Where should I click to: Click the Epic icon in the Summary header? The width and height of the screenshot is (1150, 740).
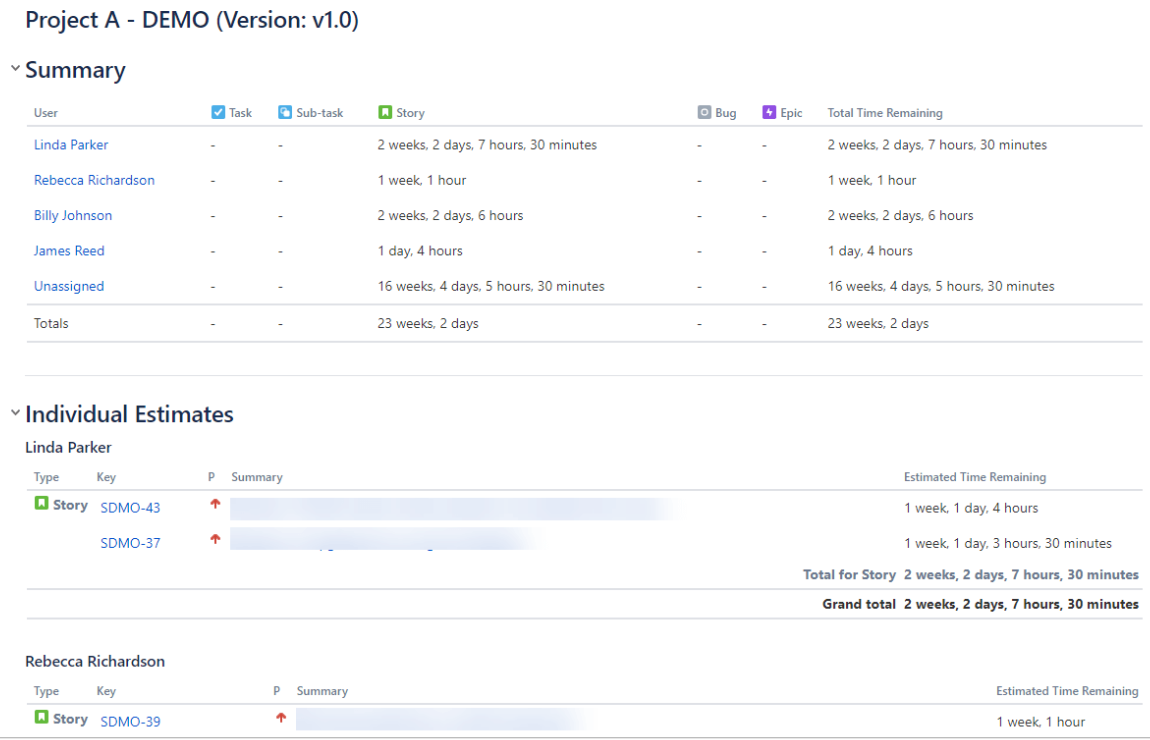(771, 112)
